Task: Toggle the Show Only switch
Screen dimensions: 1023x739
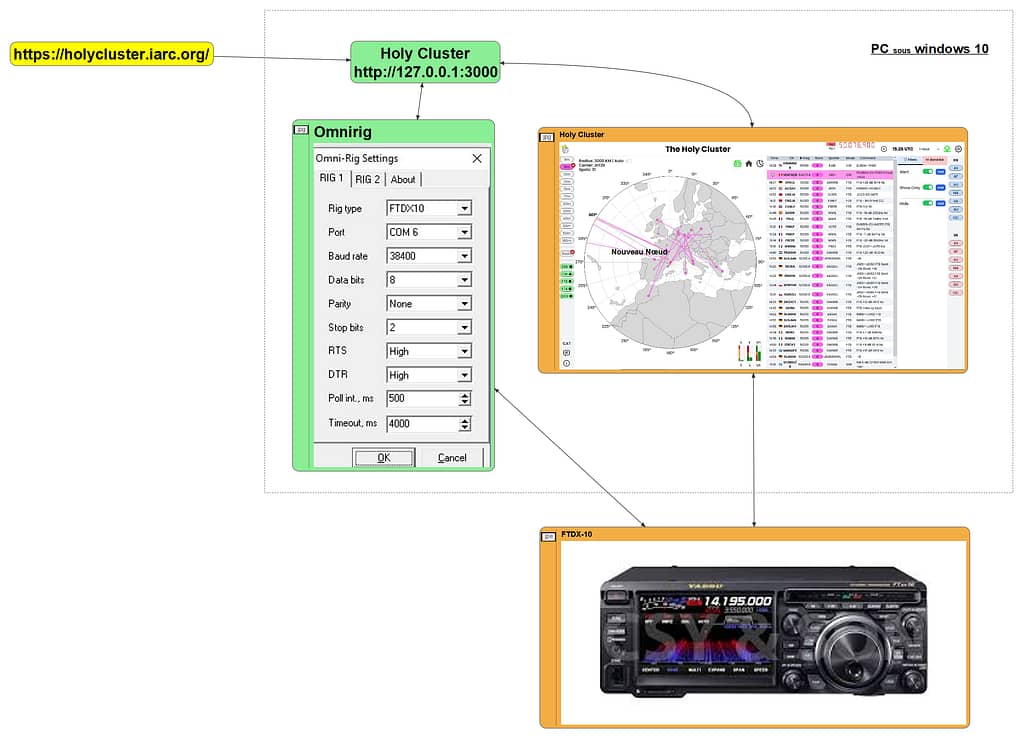Action: (928, 187)
